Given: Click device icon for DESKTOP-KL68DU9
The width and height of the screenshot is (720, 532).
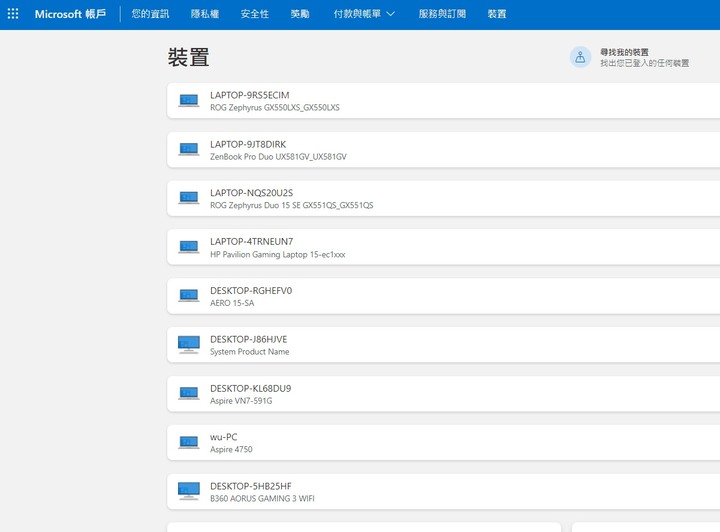Looking at the screenshot, I should click(x=189, y=393).
